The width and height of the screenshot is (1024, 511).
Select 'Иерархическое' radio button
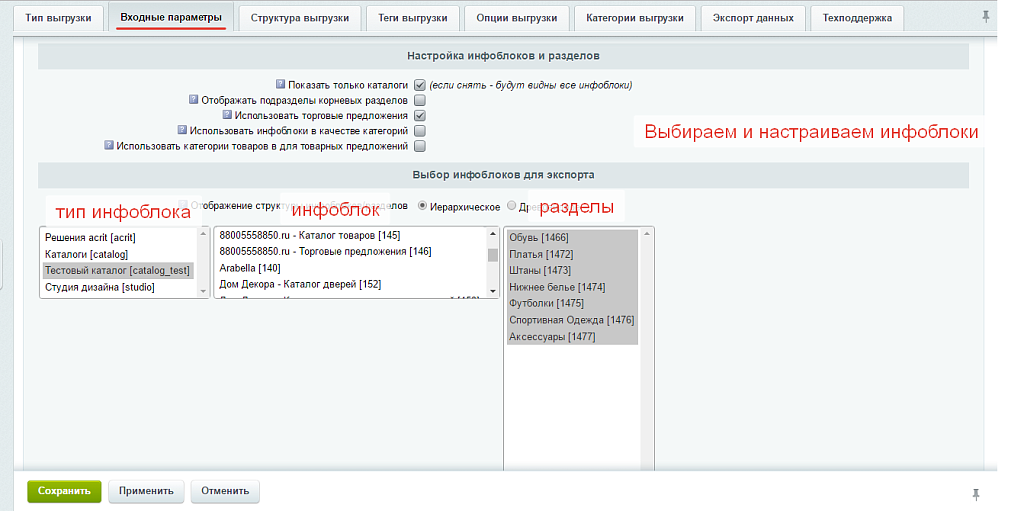423,206
